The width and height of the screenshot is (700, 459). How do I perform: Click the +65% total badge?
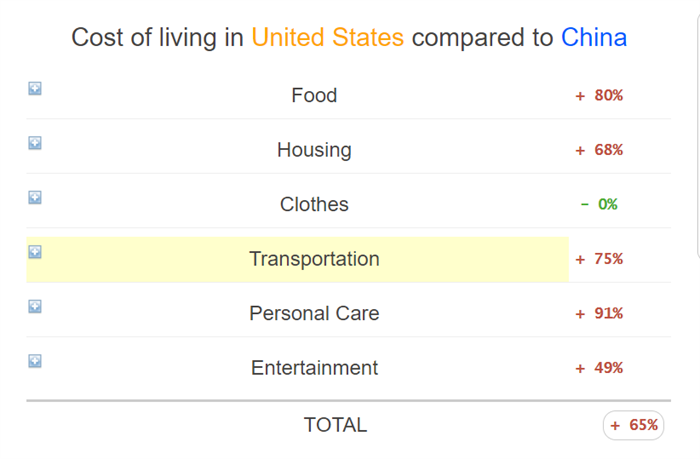[x=633, y=425]
